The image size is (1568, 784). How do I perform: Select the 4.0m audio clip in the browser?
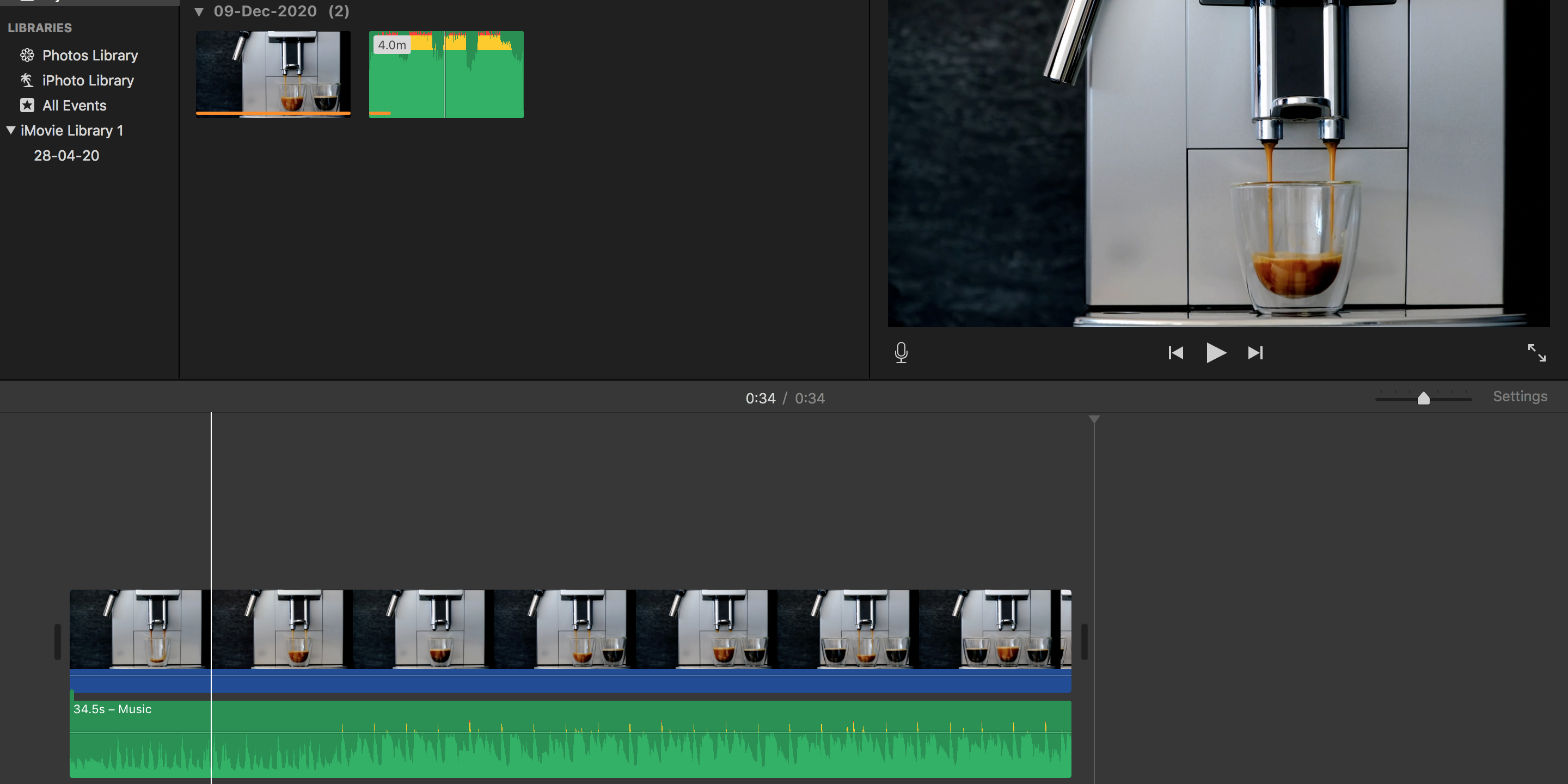click(x=446, y=73)
